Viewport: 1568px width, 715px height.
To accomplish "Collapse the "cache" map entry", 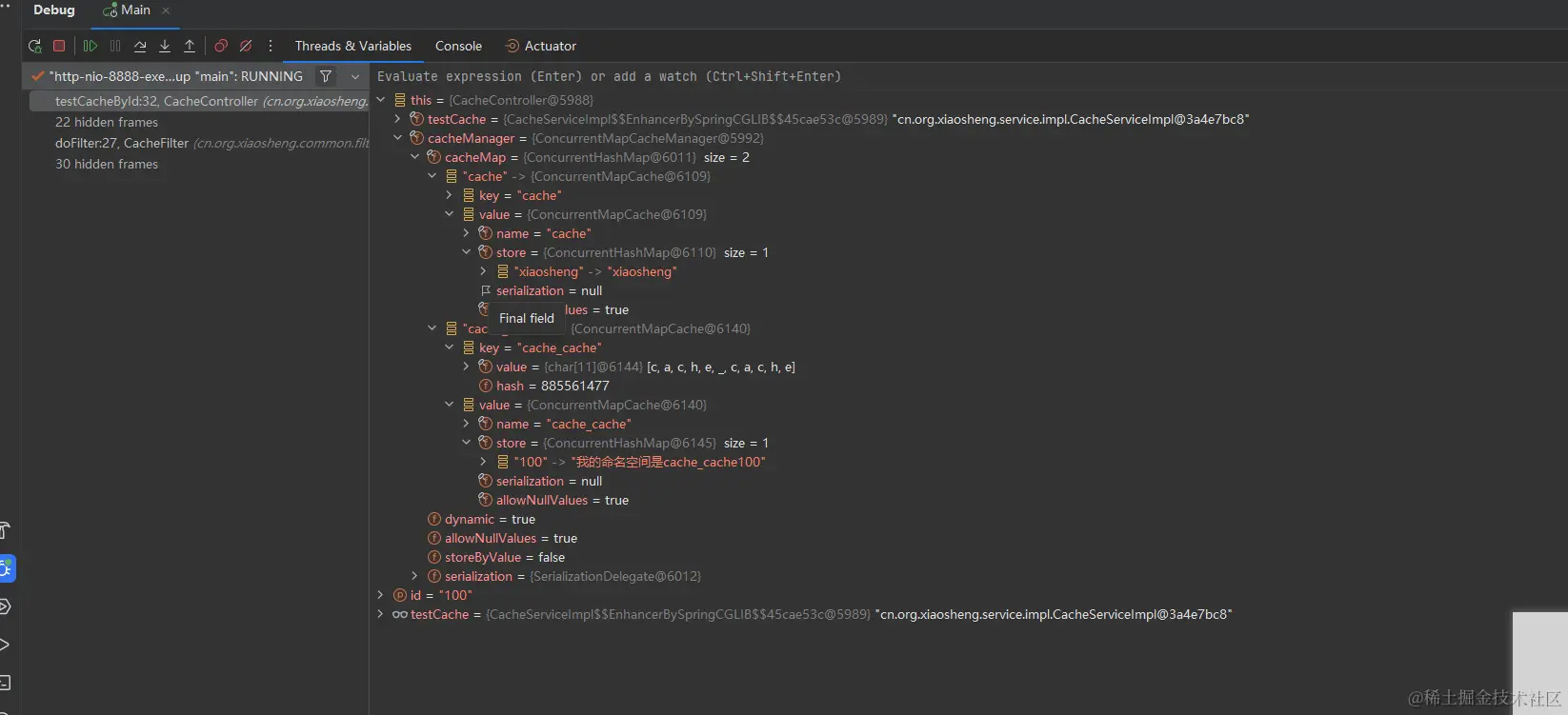I will pyautogui.click(x=432, y=176).
